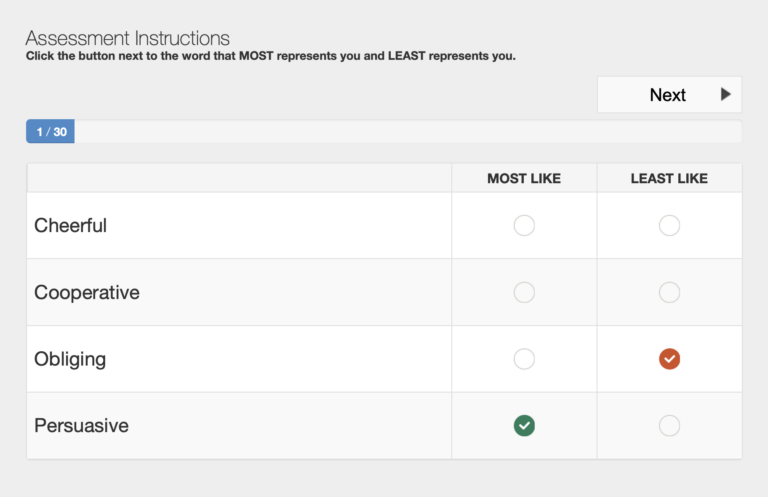Pick LEAST LIKE for Persuasive
This screenshot has height=497, width=768.
[x=669, y=426]
